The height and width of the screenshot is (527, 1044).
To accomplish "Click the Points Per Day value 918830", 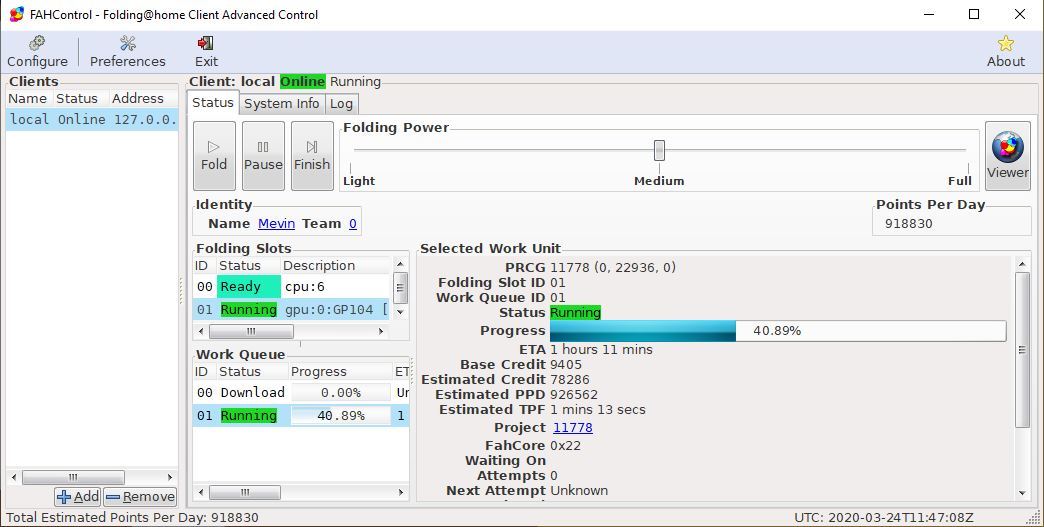I will point(909,224).
